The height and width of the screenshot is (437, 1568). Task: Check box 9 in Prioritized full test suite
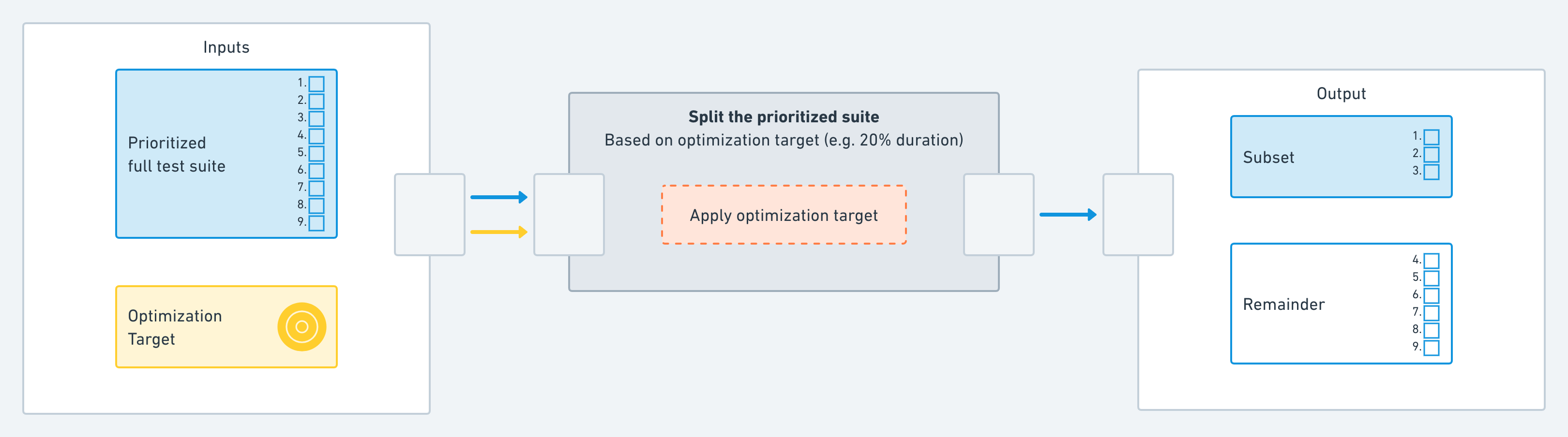317,223
